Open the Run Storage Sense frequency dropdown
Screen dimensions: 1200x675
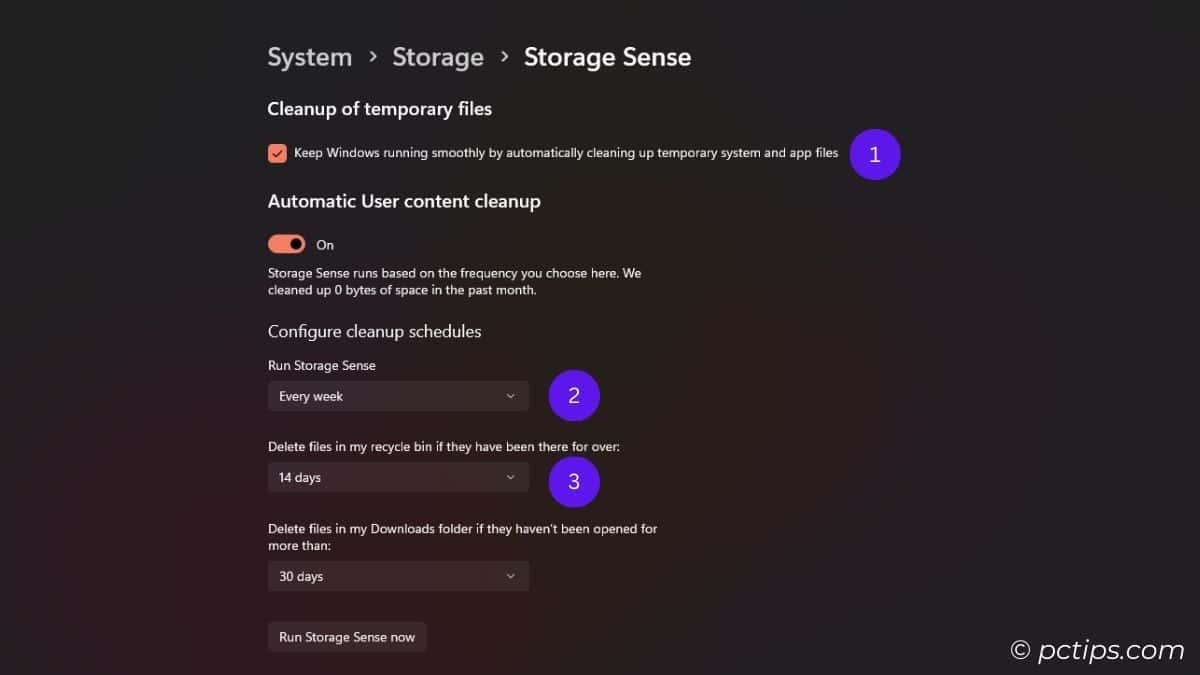point(398,396)
